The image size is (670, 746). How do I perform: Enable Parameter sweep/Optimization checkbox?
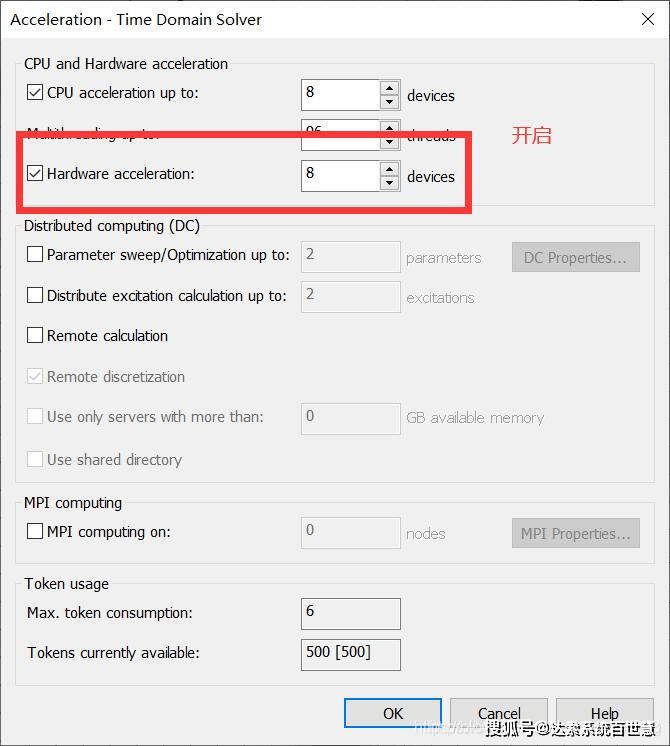pyautogui.click(x=35, y=255)
